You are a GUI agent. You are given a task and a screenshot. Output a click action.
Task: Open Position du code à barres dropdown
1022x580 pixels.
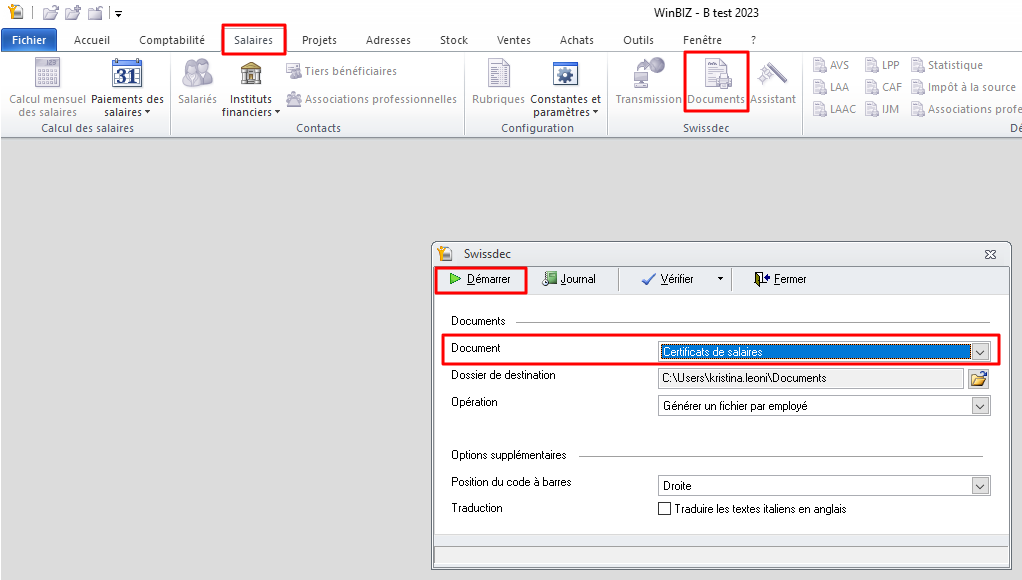pyautogui.click(x=980, y=486)
